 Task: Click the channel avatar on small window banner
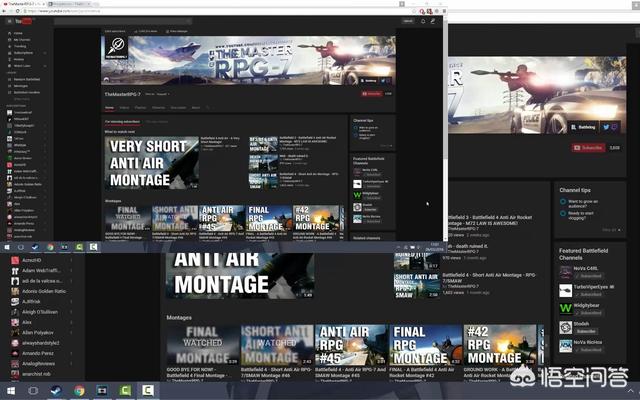click(118, 48)
